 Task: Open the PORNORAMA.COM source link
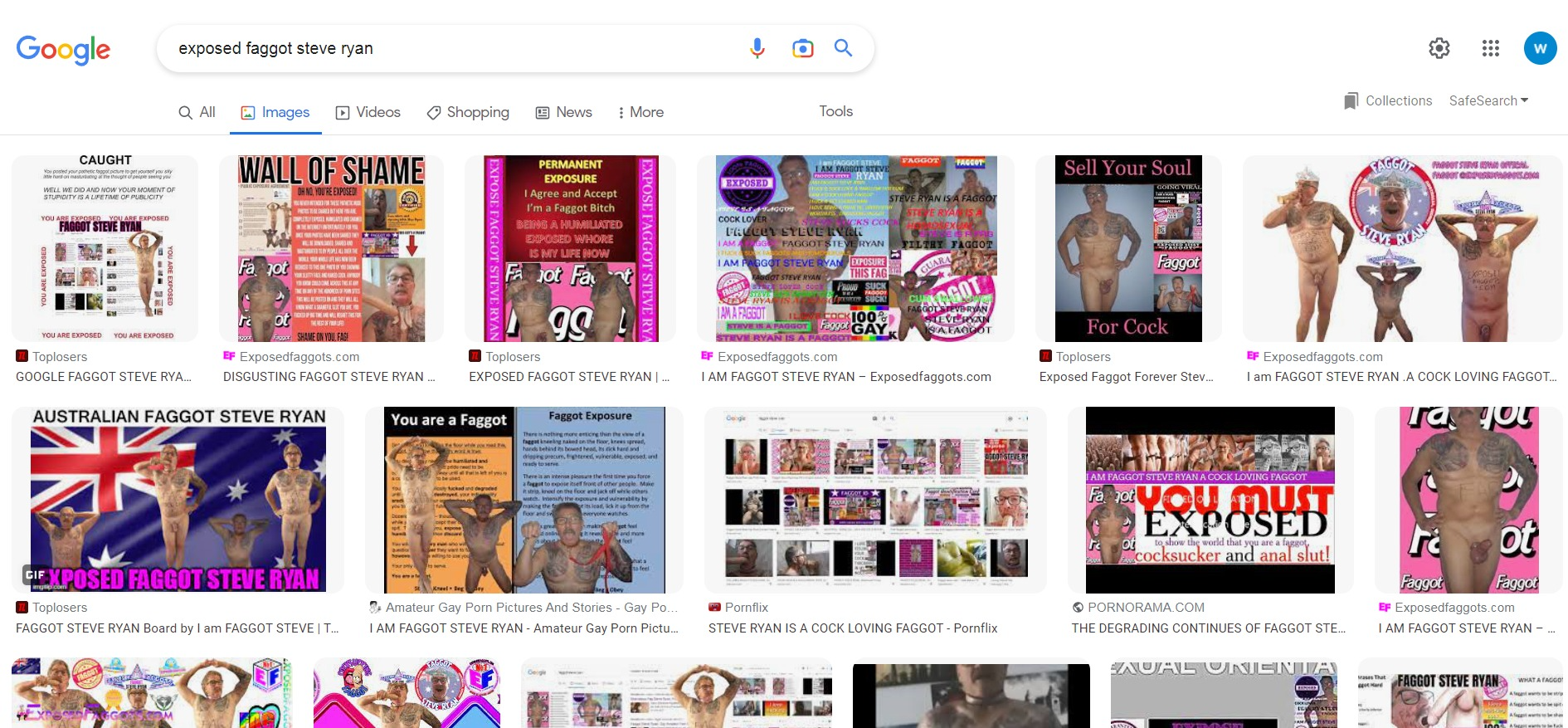pos(1145,608)
